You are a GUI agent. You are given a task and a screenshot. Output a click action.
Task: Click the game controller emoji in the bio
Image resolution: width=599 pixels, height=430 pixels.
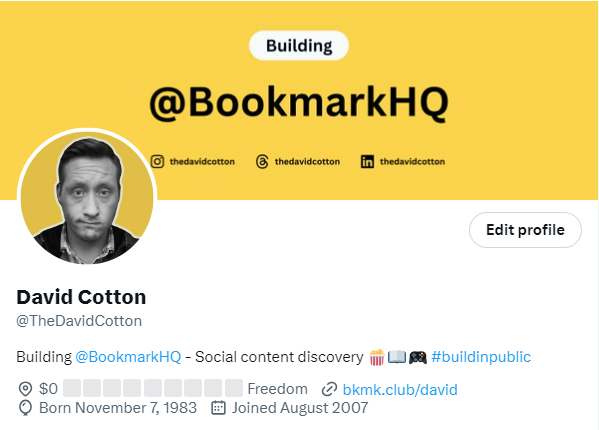(418, 357)
